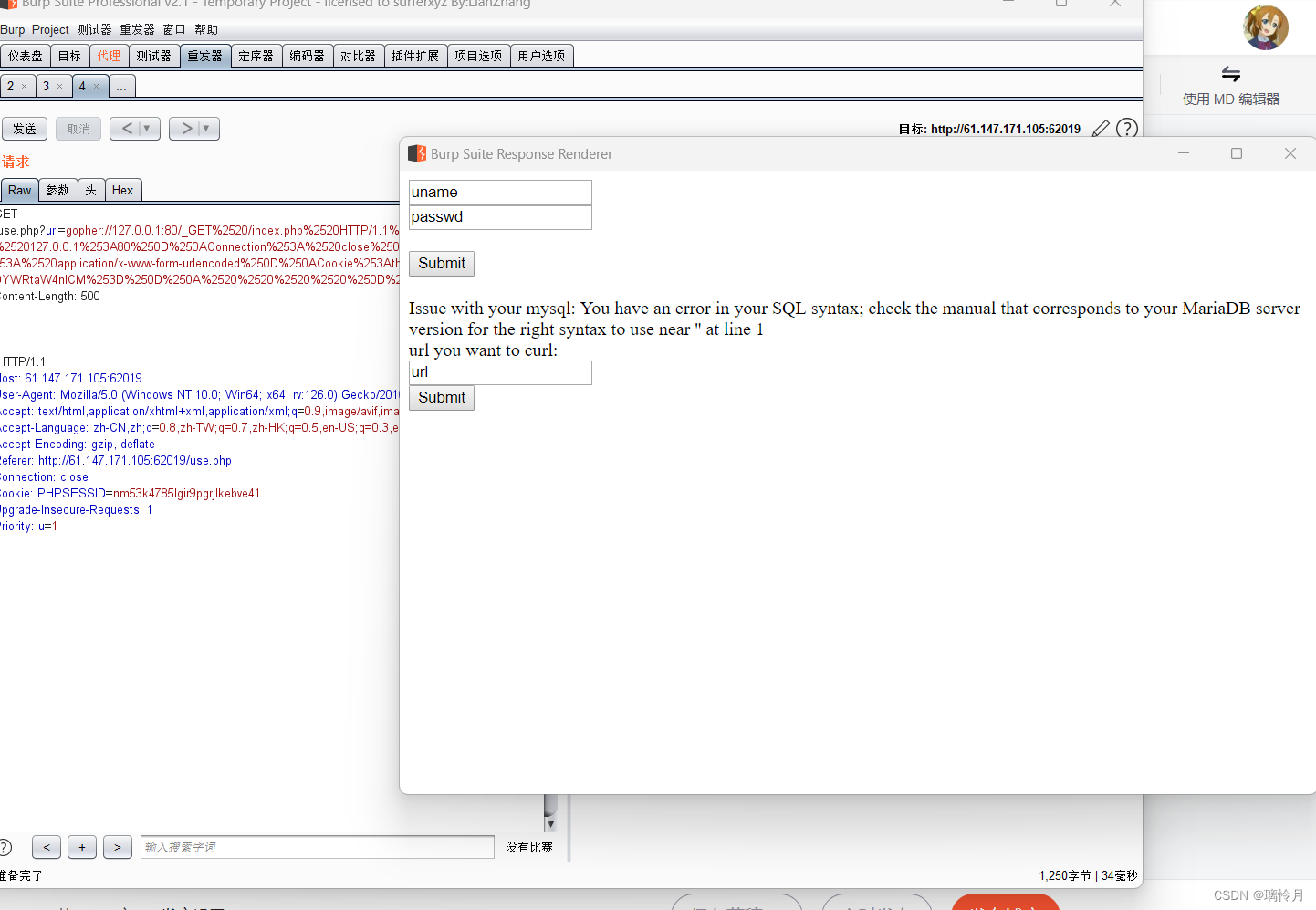Image resolution: width=1316 pixels, height=910 pixels.
Task: Edit the target with pencil icon
Action: pyautogui.click(x=1101, y=129)
